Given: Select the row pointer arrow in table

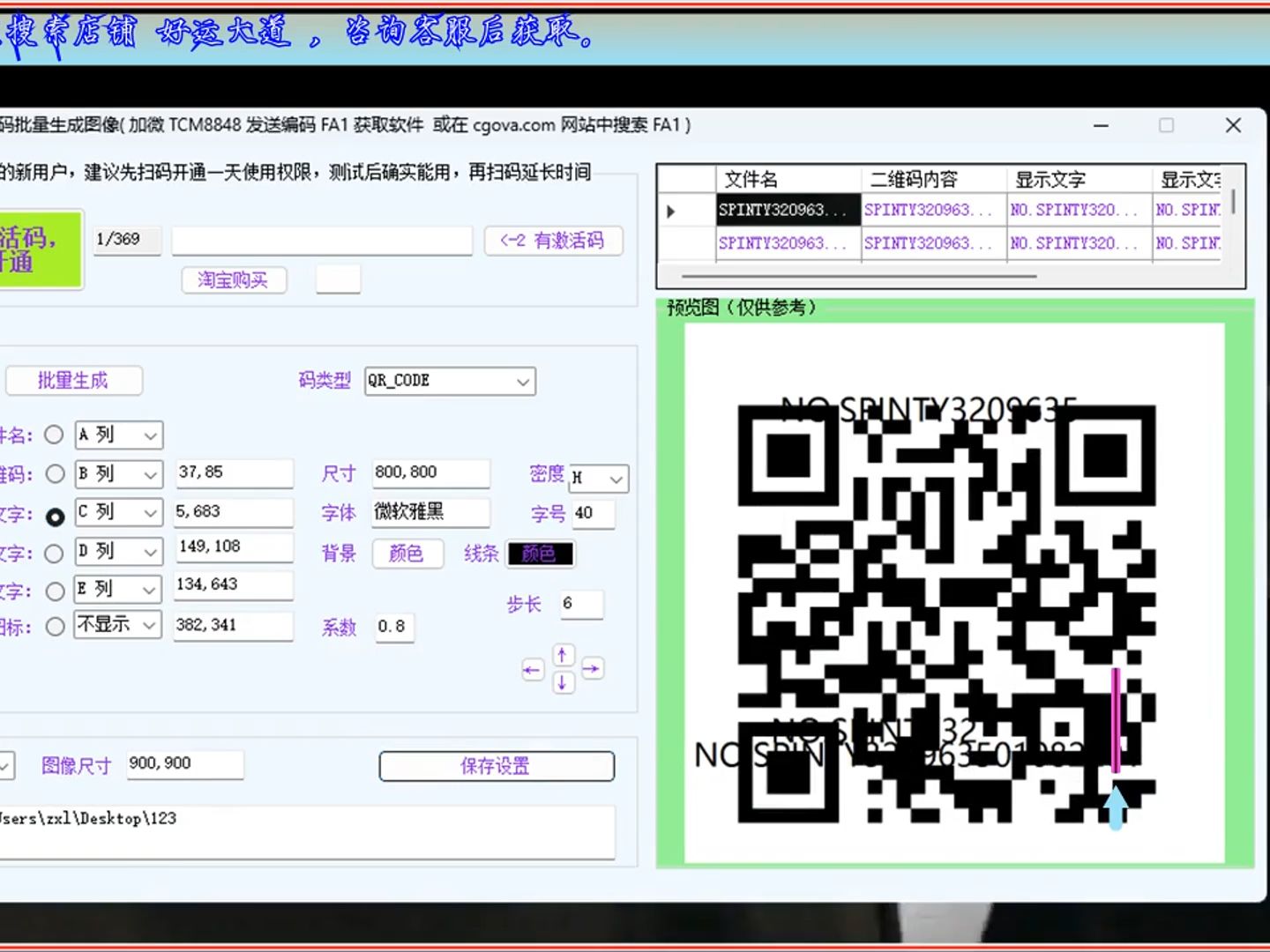Looking at the screenshot, I should 671,212.
